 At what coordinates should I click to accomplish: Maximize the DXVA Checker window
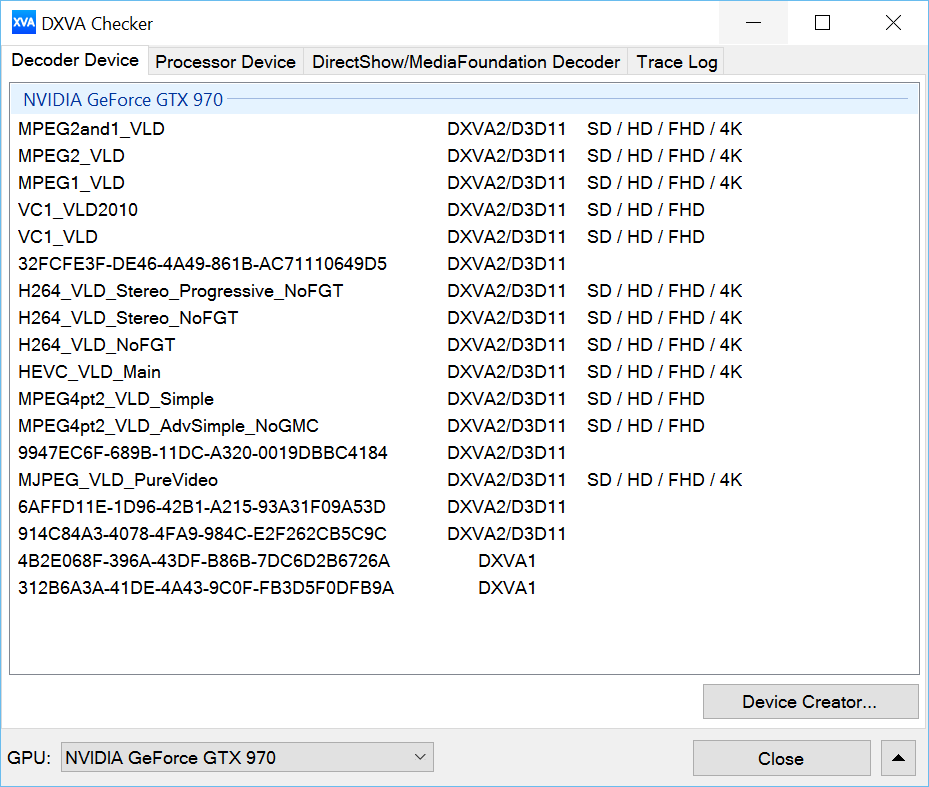(x=822, y=23)
